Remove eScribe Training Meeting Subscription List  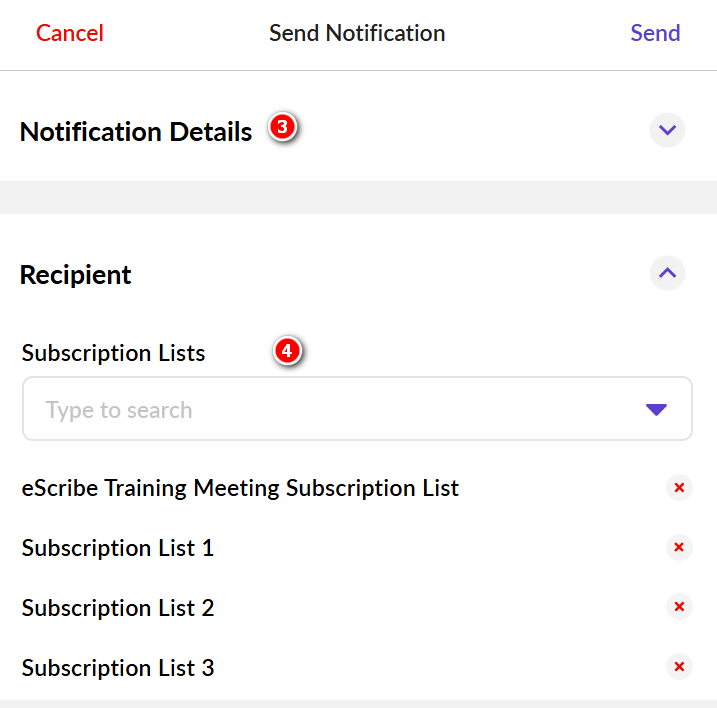(679, 488)
